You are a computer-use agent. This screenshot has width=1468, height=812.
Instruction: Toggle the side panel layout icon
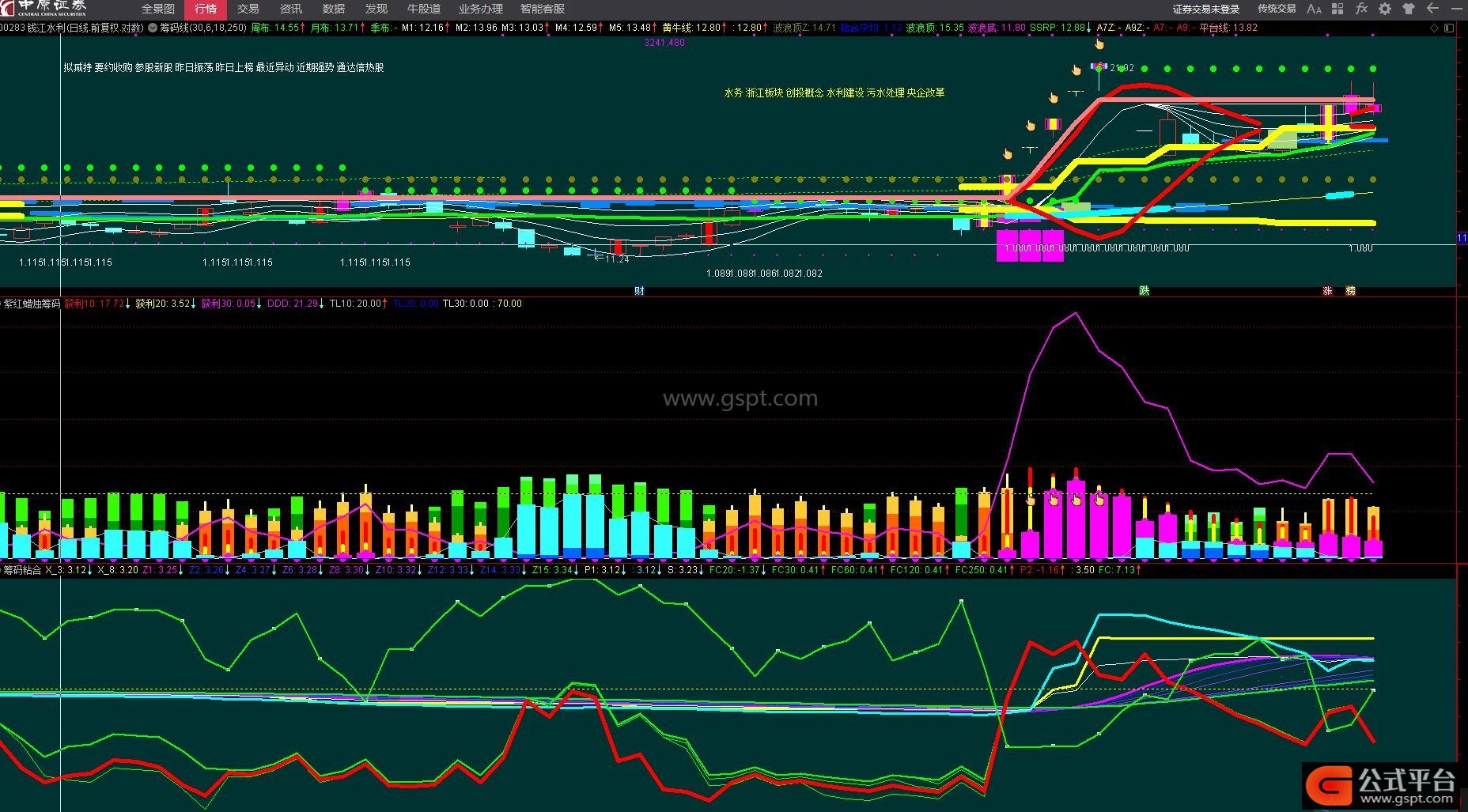tap(1448, 28)
